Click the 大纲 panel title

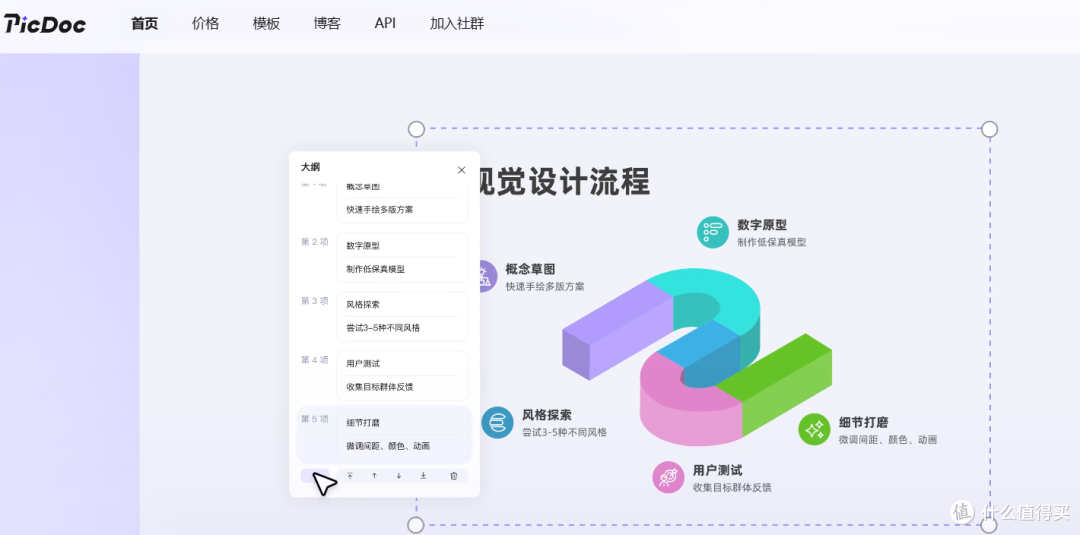tap(310, 167)
